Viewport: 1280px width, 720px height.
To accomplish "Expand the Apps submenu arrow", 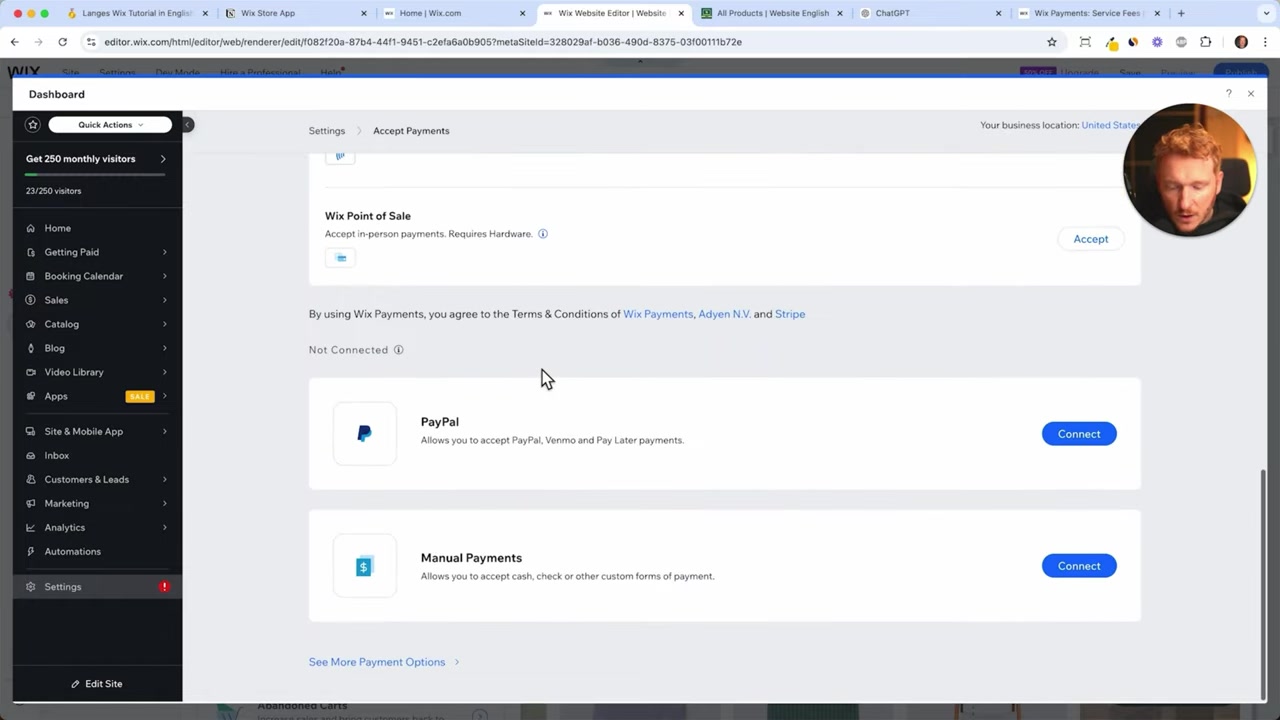I will click(164, 396).
